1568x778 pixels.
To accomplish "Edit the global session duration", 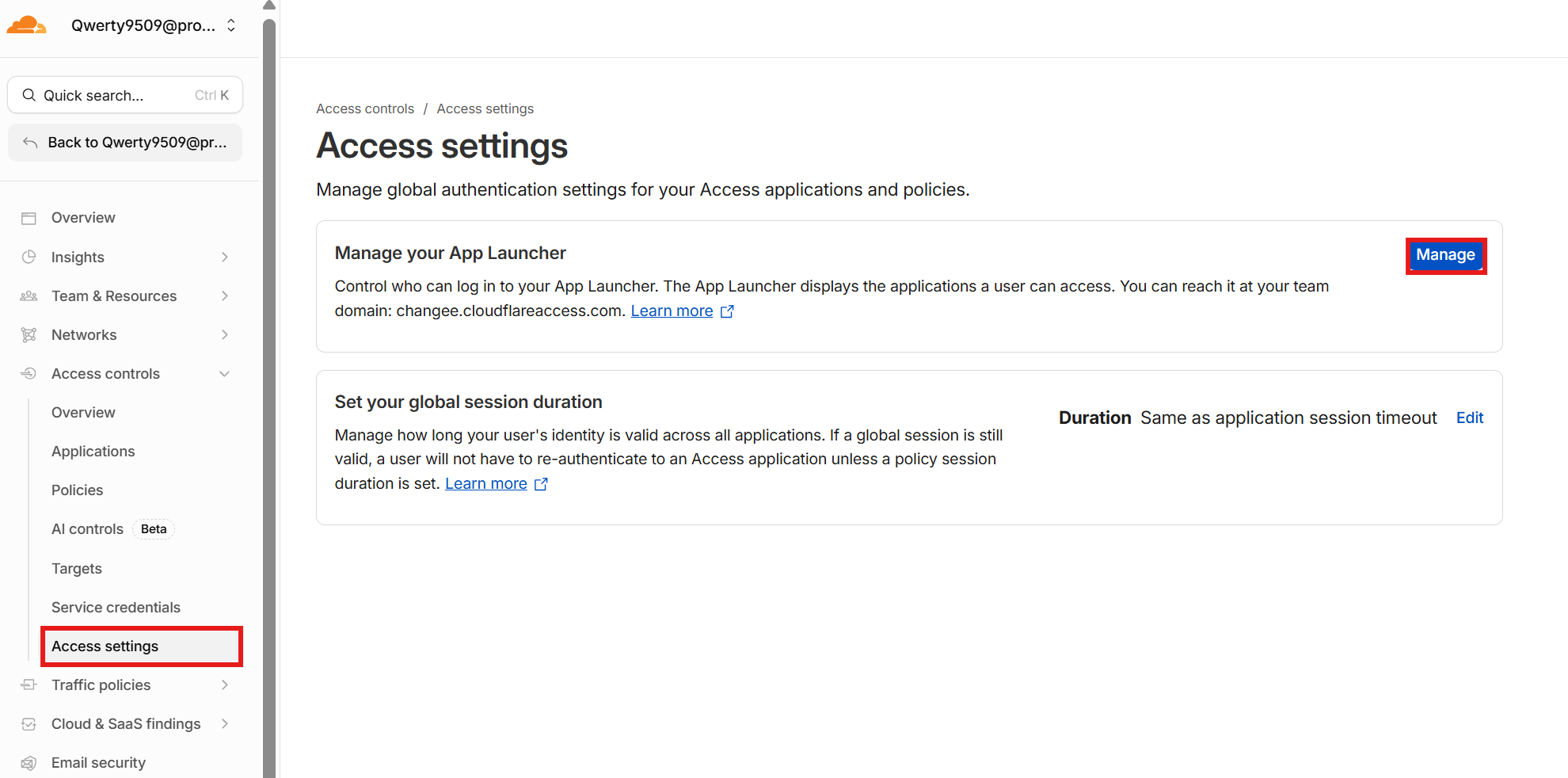I will pyautogui.click(x=1470, y=418).
